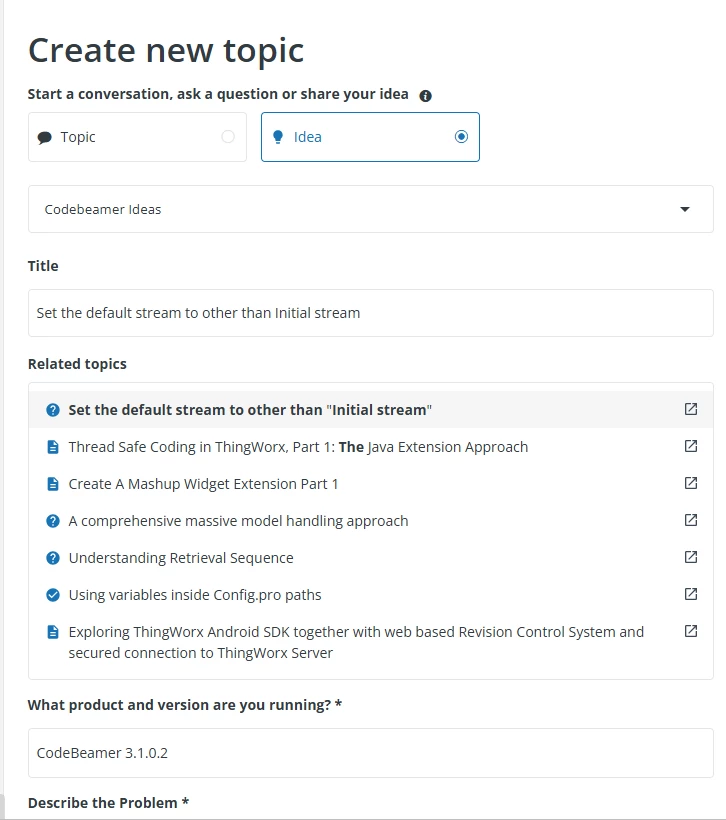Open Understanding Retrieval Sequence topic
Viewport: 726px width, 820px height.
point(181,558)
